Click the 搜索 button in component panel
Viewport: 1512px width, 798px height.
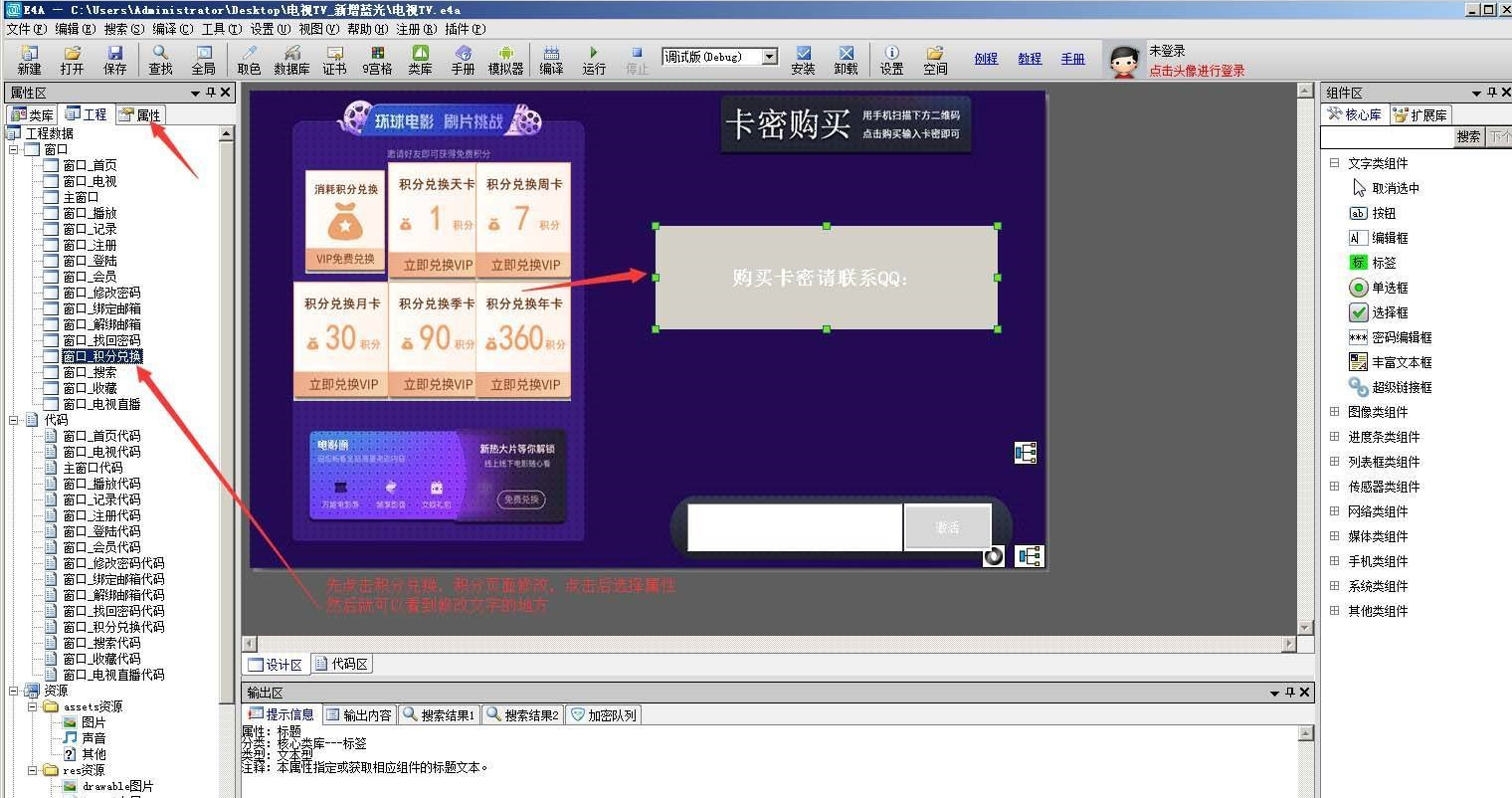1468,137
